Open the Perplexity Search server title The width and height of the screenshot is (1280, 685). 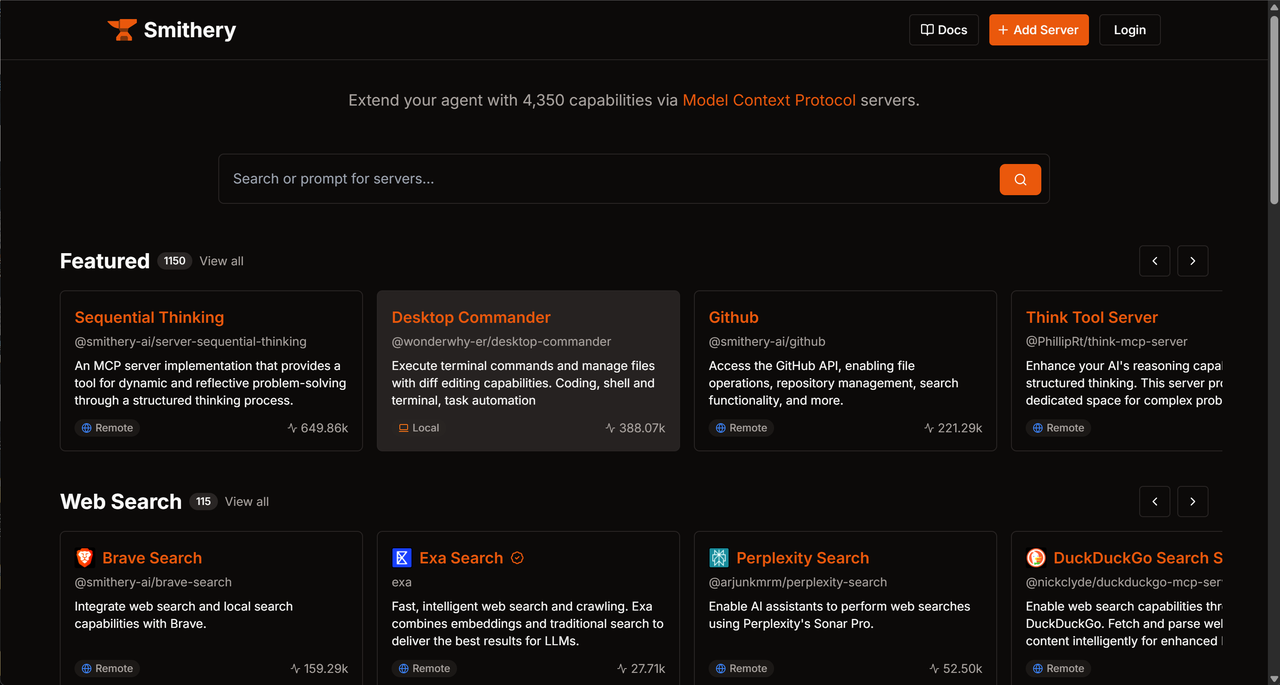[803, 558]
